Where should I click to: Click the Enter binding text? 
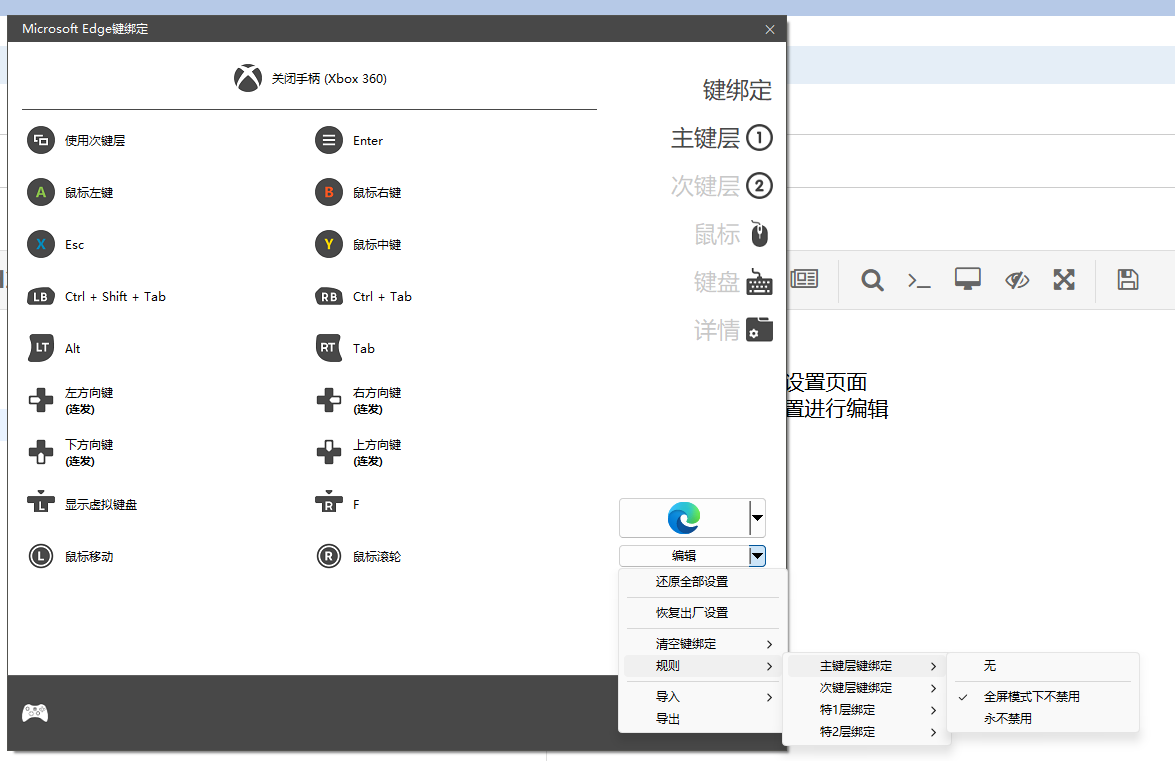[368, 141]
